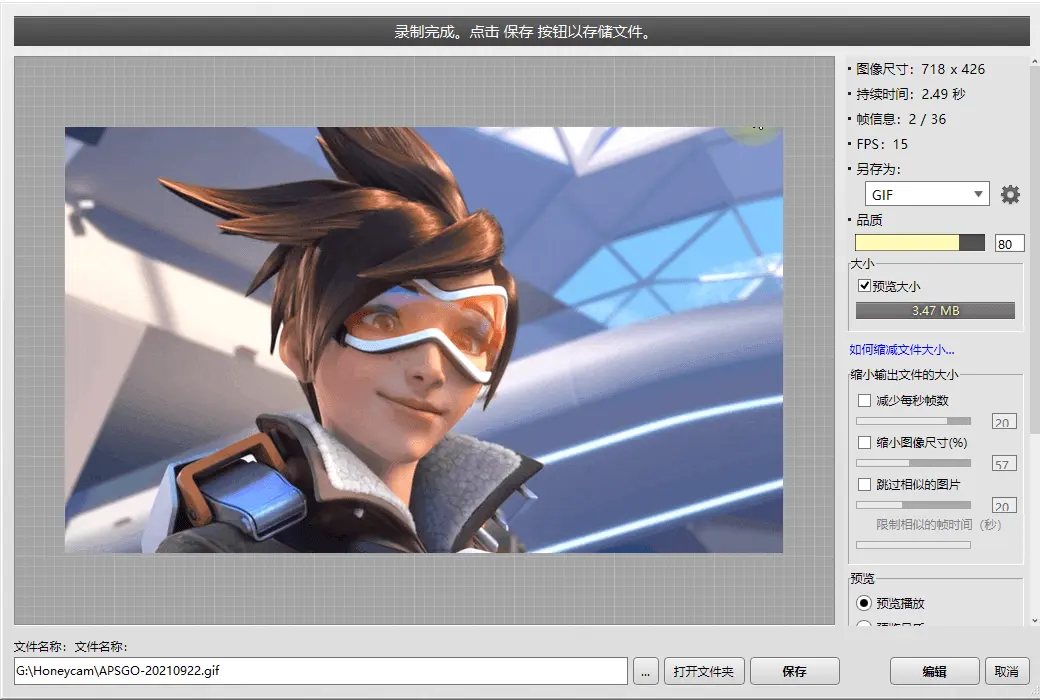Click the image size value box 57
1040x700 pixels.
[x=1004, y=463]
